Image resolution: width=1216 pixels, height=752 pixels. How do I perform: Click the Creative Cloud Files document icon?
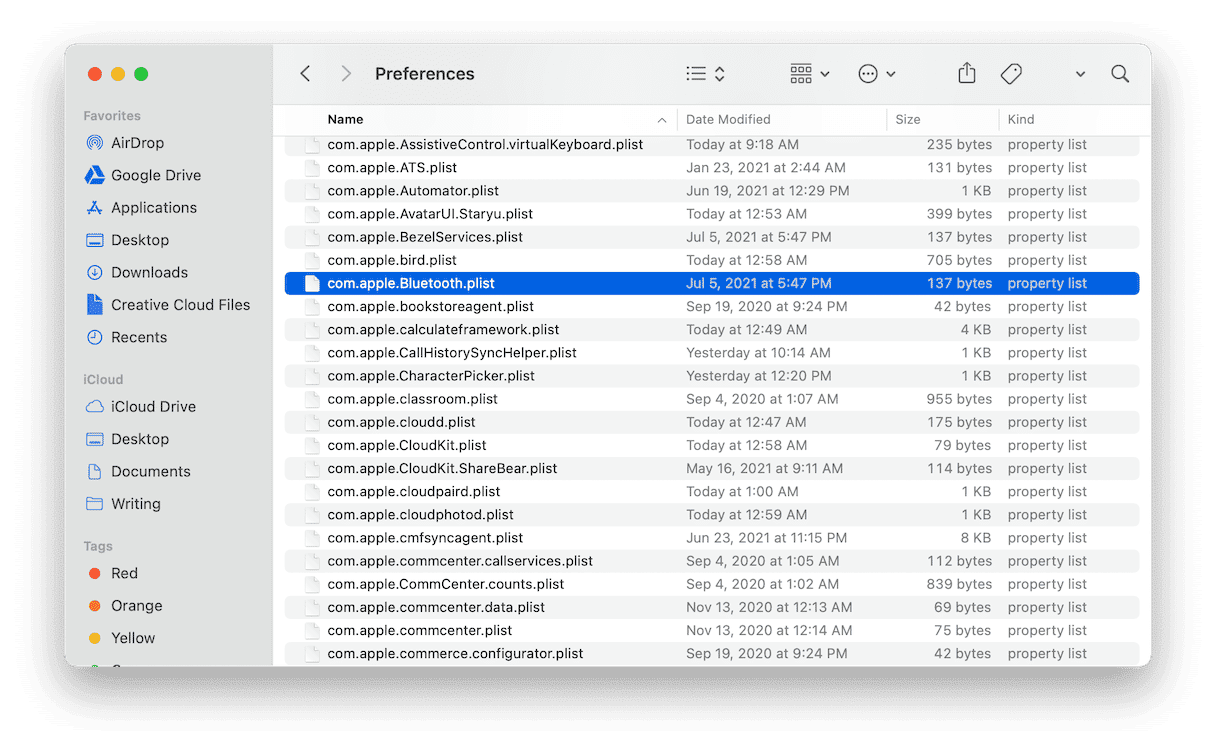pos(95,305)
